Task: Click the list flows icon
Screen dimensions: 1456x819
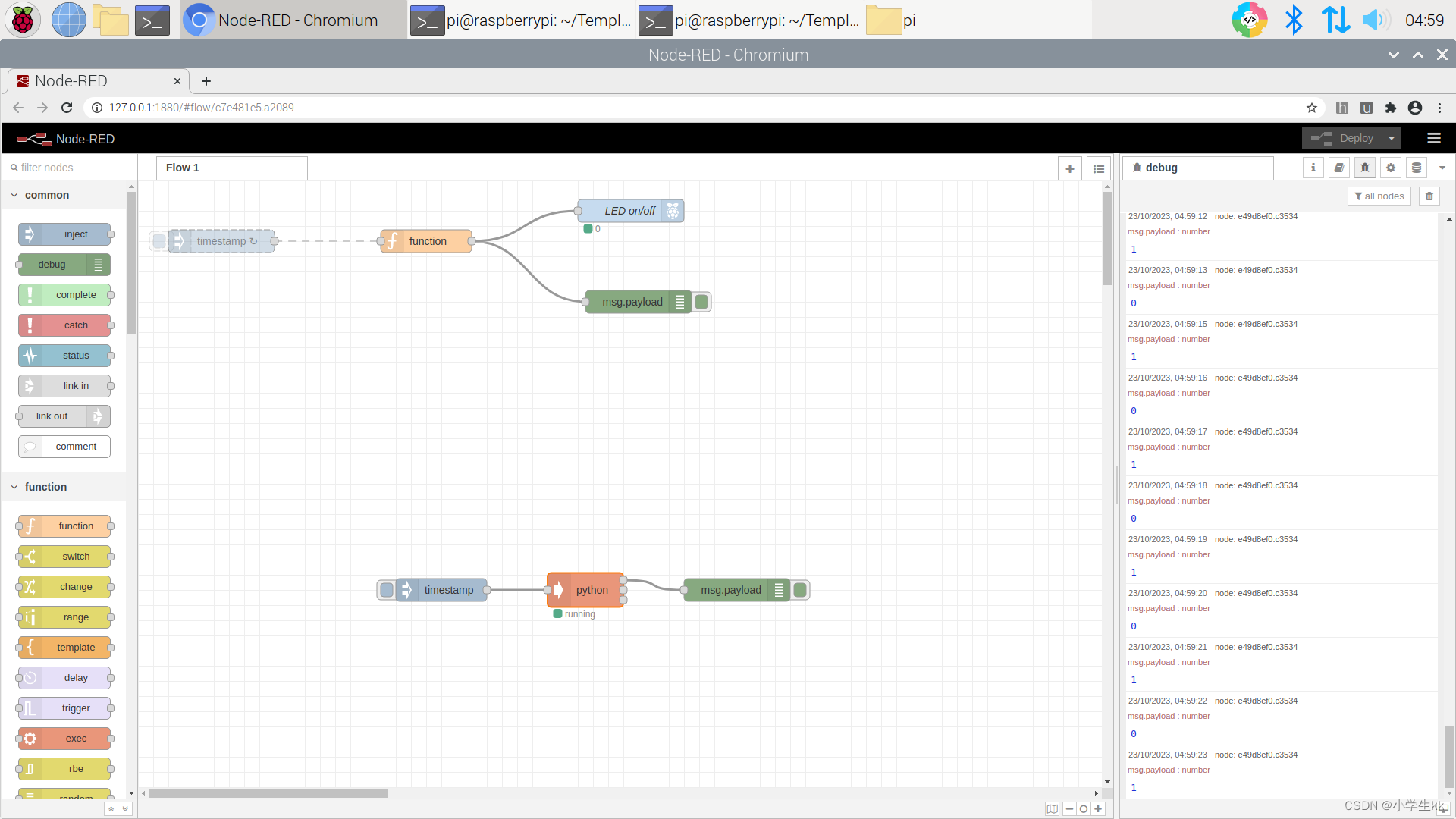Action: point(1099,168)
